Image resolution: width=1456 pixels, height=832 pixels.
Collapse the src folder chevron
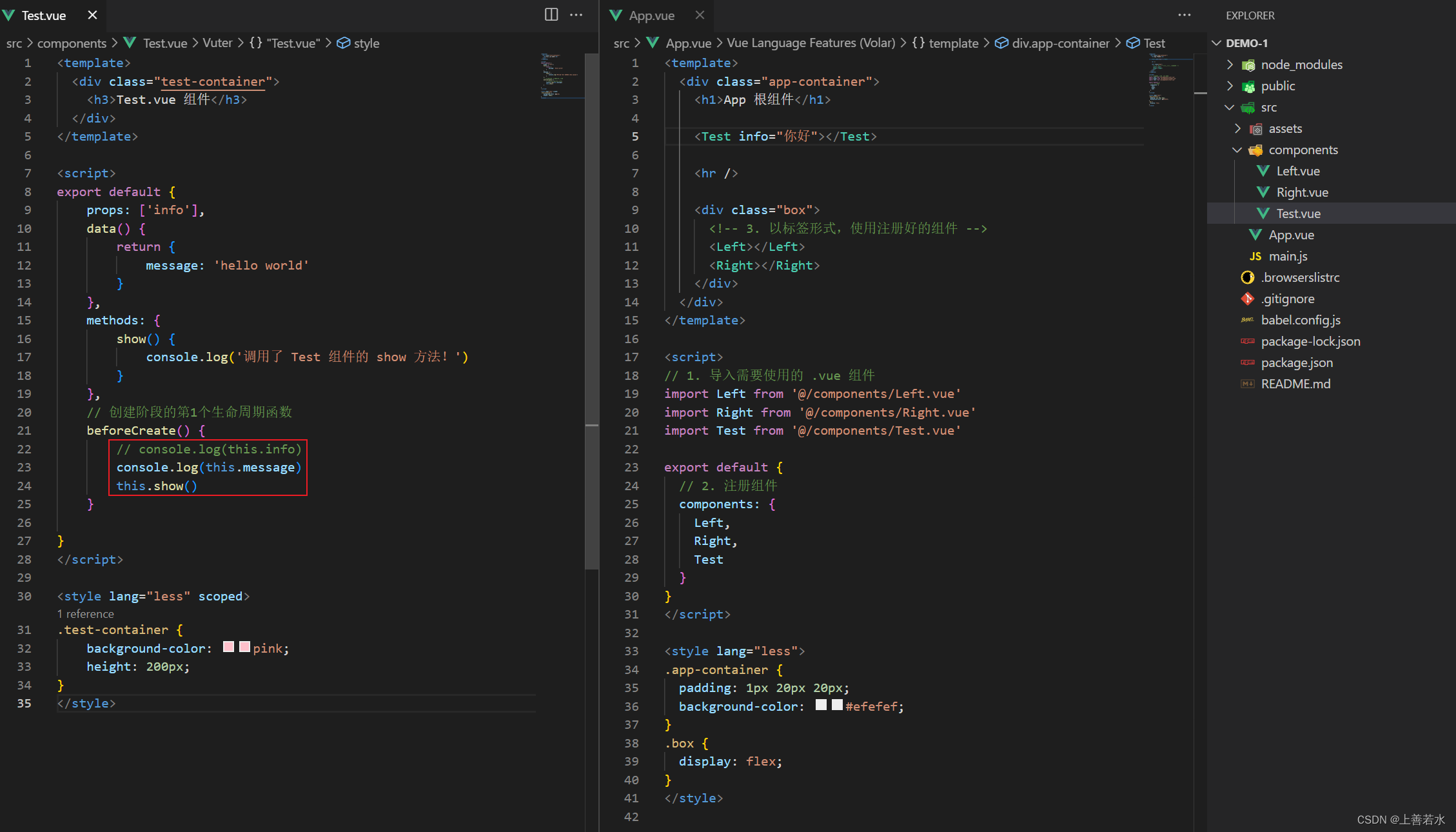click(1230, 107)
